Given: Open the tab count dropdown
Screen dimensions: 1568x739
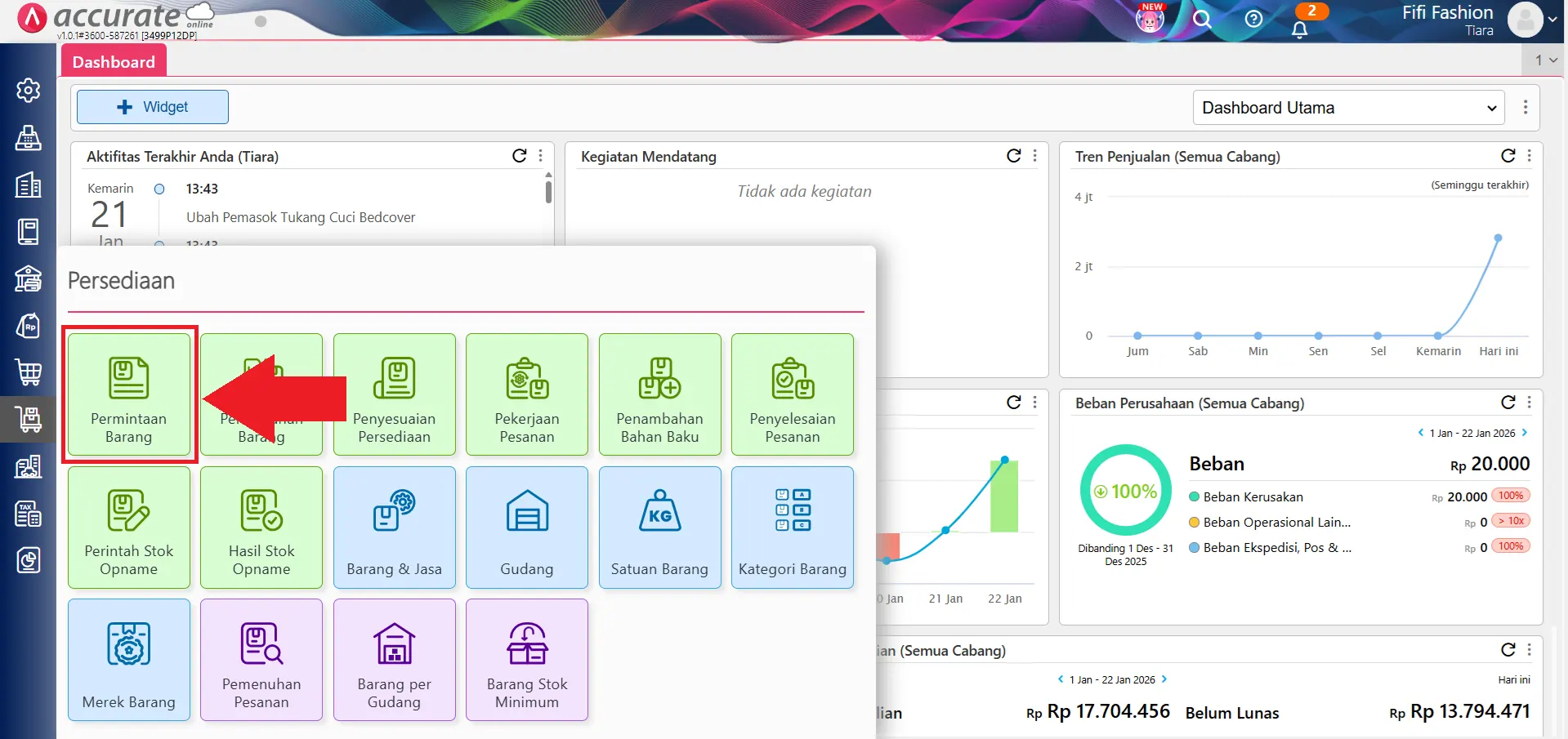Looking at the screenshot, I should (1545, 60).
